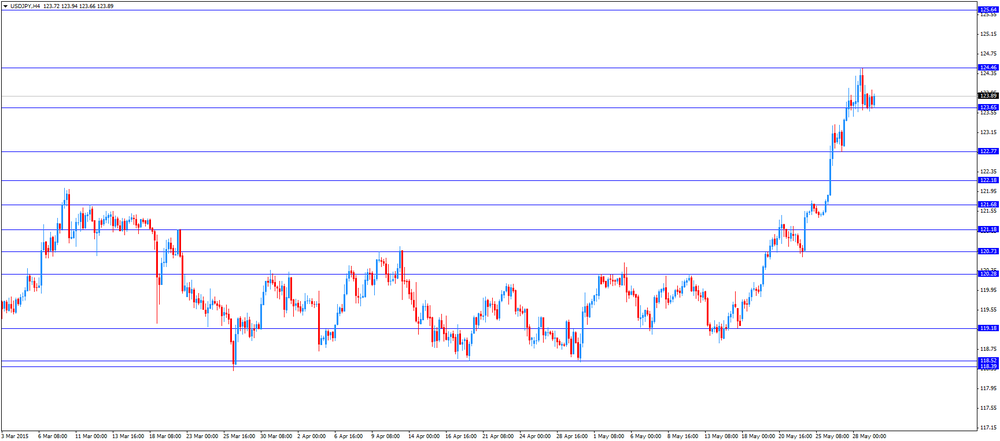Select the 120.28 horizontal line price label
1000x441 pixels.
(988, 274)
